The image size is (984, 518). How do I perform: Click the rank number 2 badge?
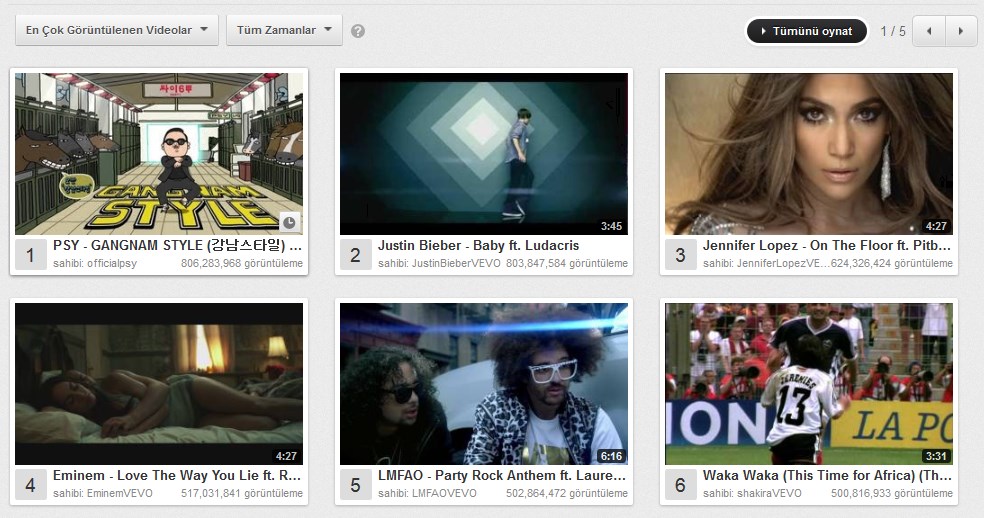click(355, 254)
